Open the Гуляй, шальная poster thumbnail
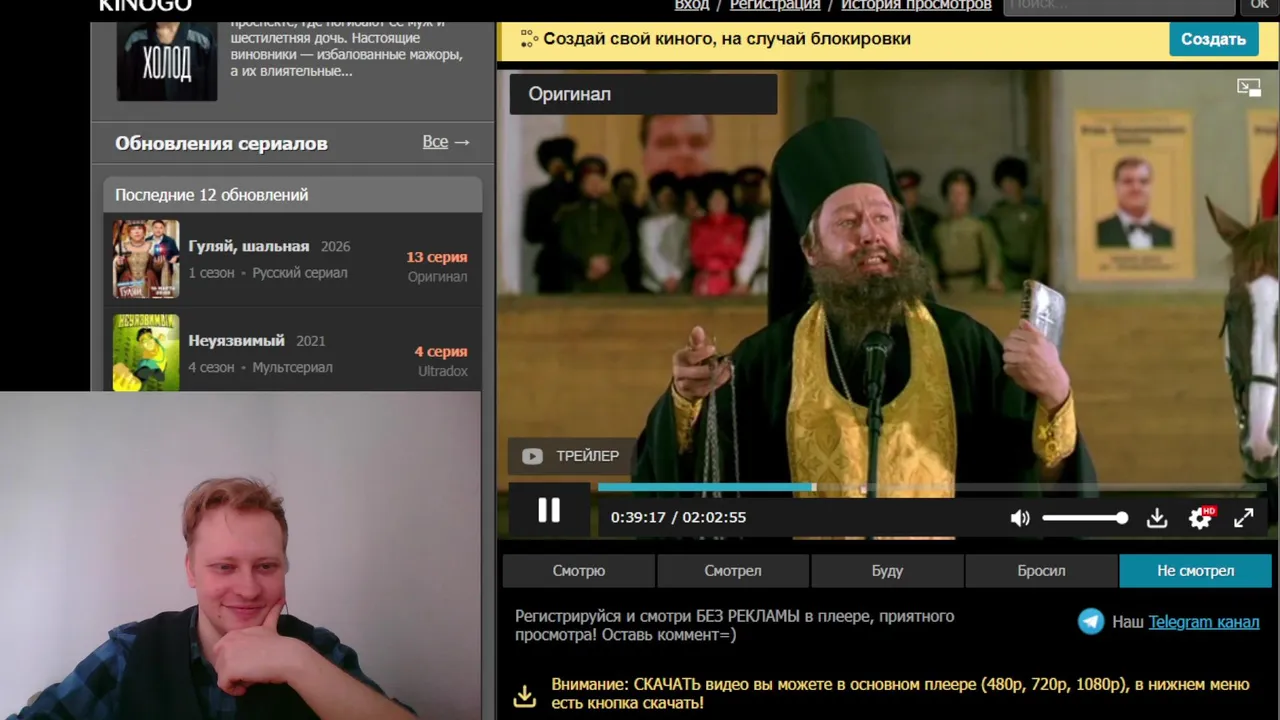 point(146,259)
